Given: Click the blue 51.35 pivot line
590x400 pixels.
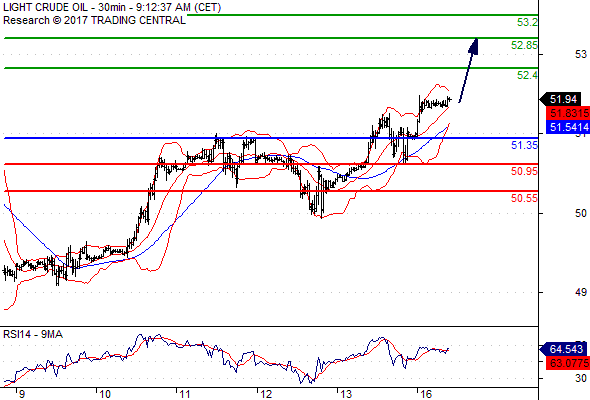Looking at the screenshot, I should coord(271,138).
